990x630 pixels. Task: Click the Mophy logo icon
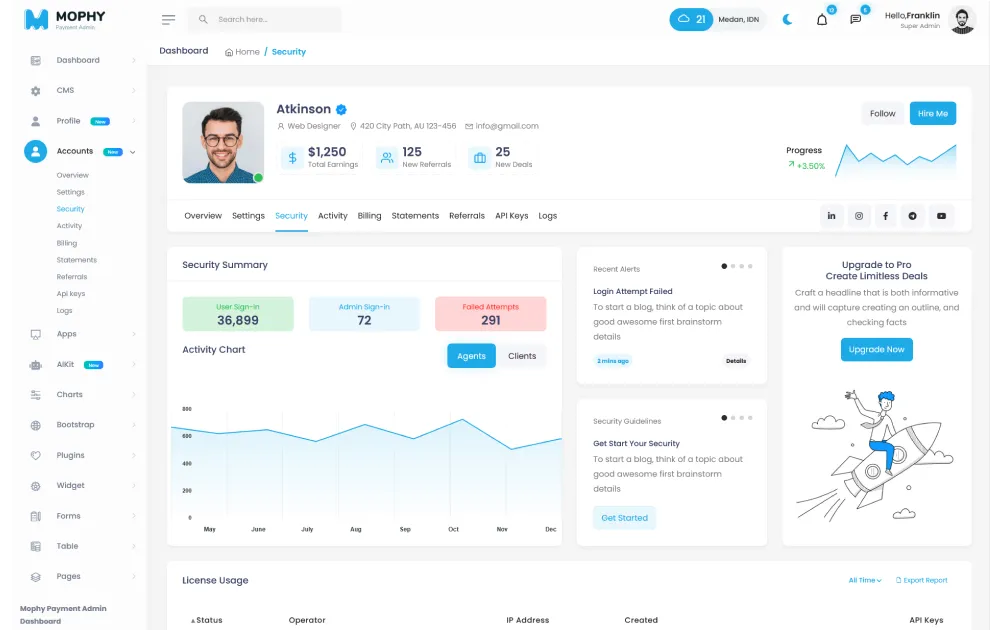pos(36,20)
